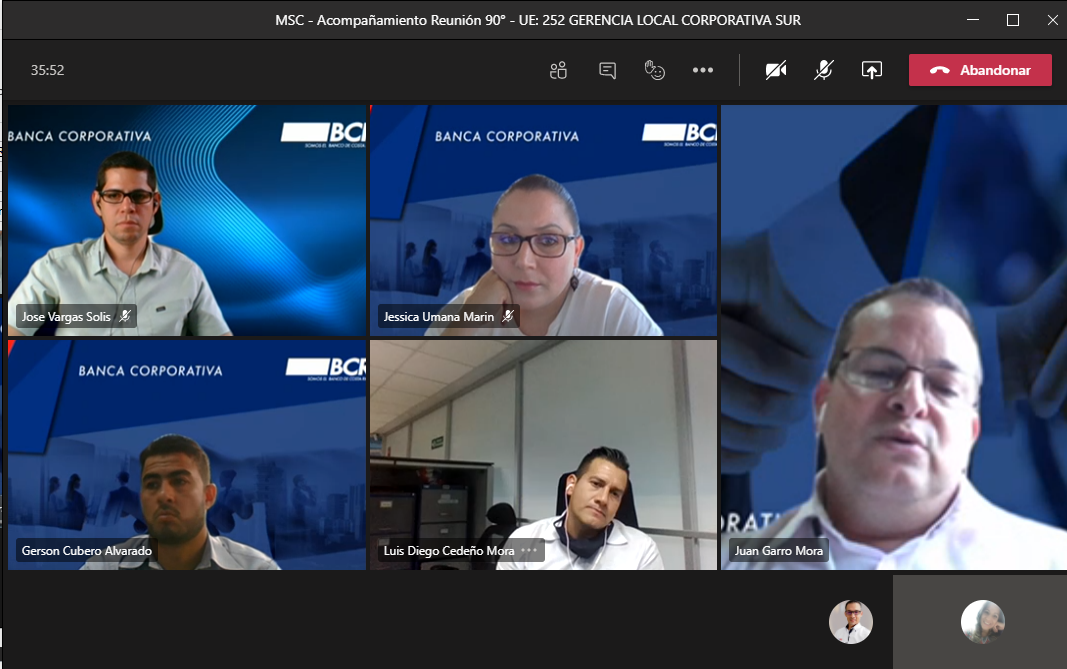1067x669 pixels.
Task: Close the meeting window
Action: (x=1052, y=20)
